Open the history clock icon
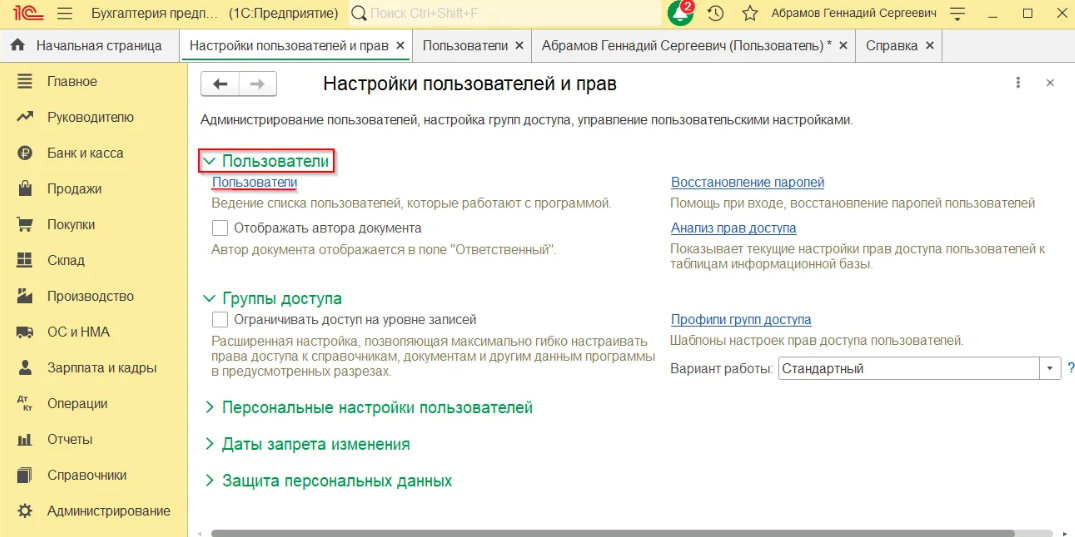 715,14
